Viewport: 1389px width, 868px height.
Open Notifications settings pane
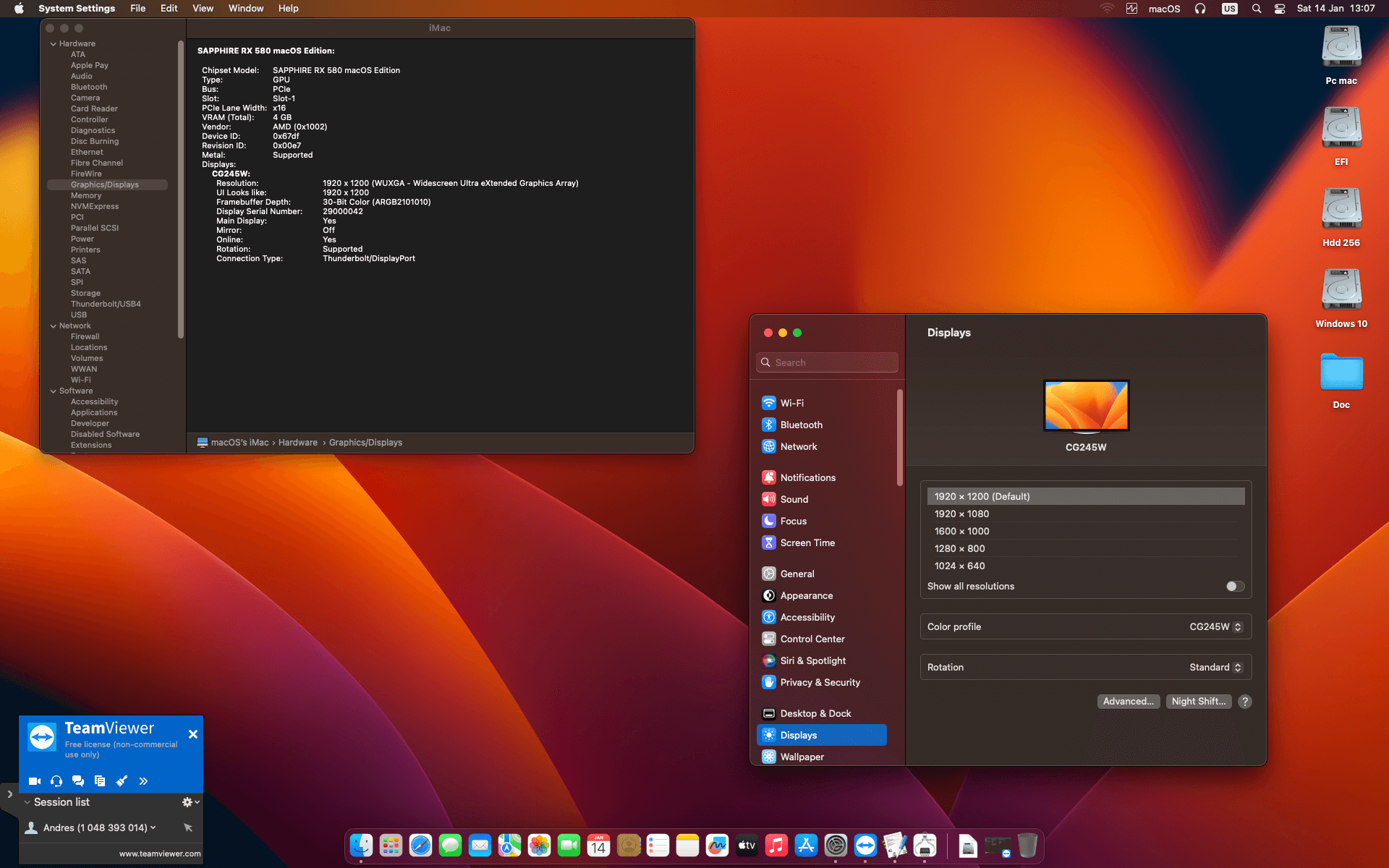click(x=822, y=477)
